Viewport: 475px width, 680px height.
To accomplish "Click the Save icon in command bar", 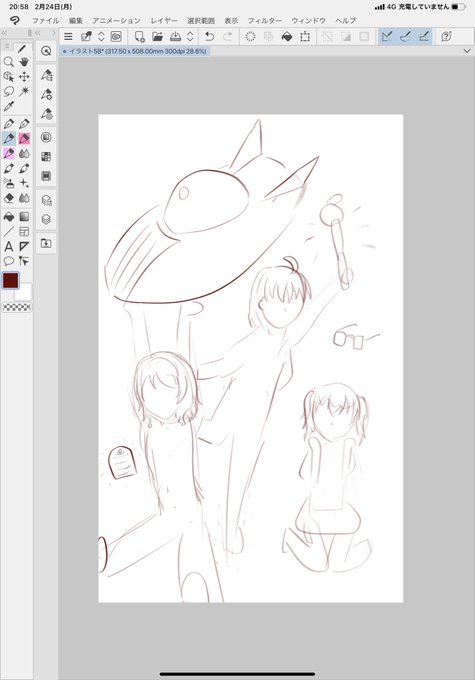I will click(x=175, y=36).
